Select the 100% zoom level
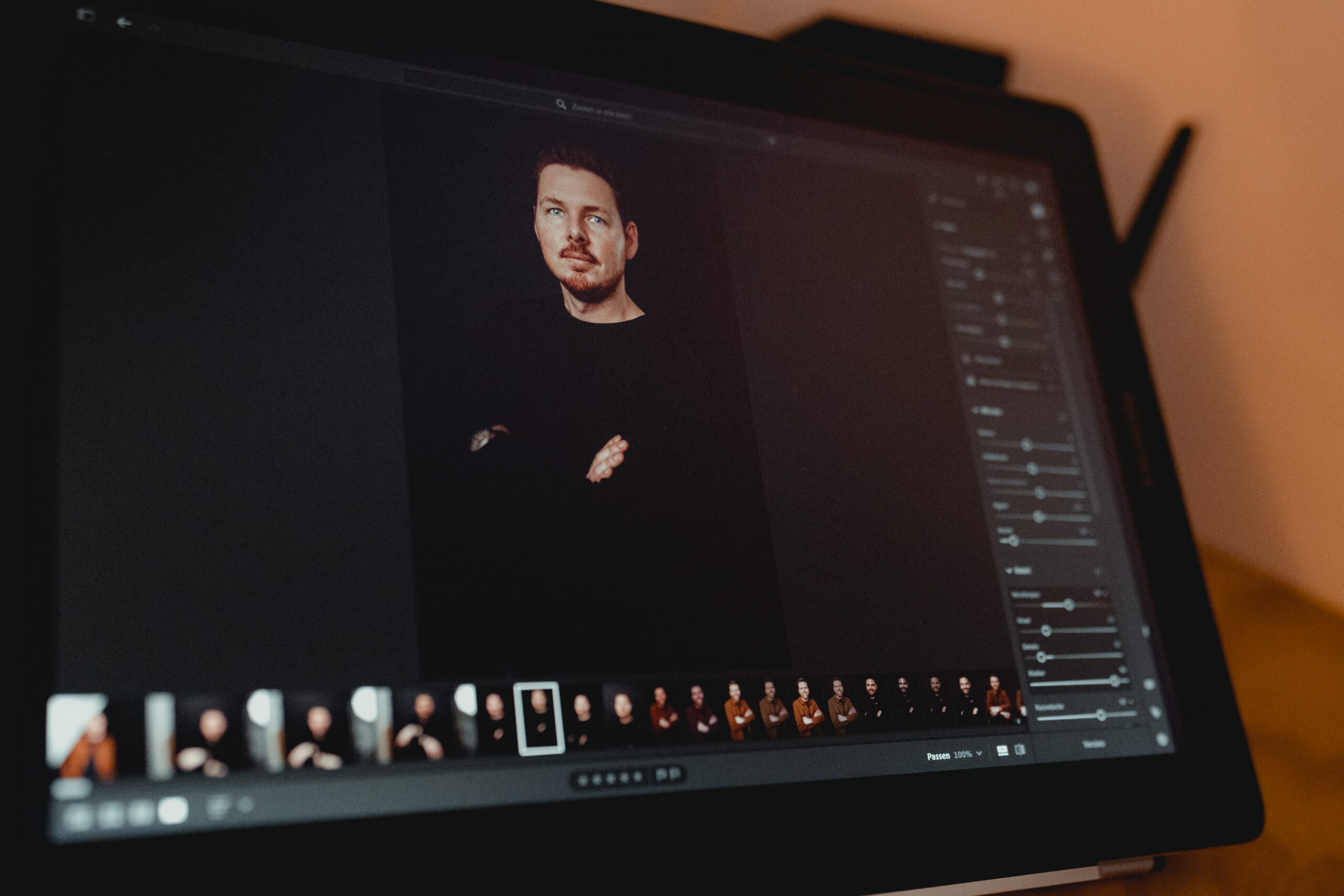This screenshot has width=1344, height=896. 963,754
